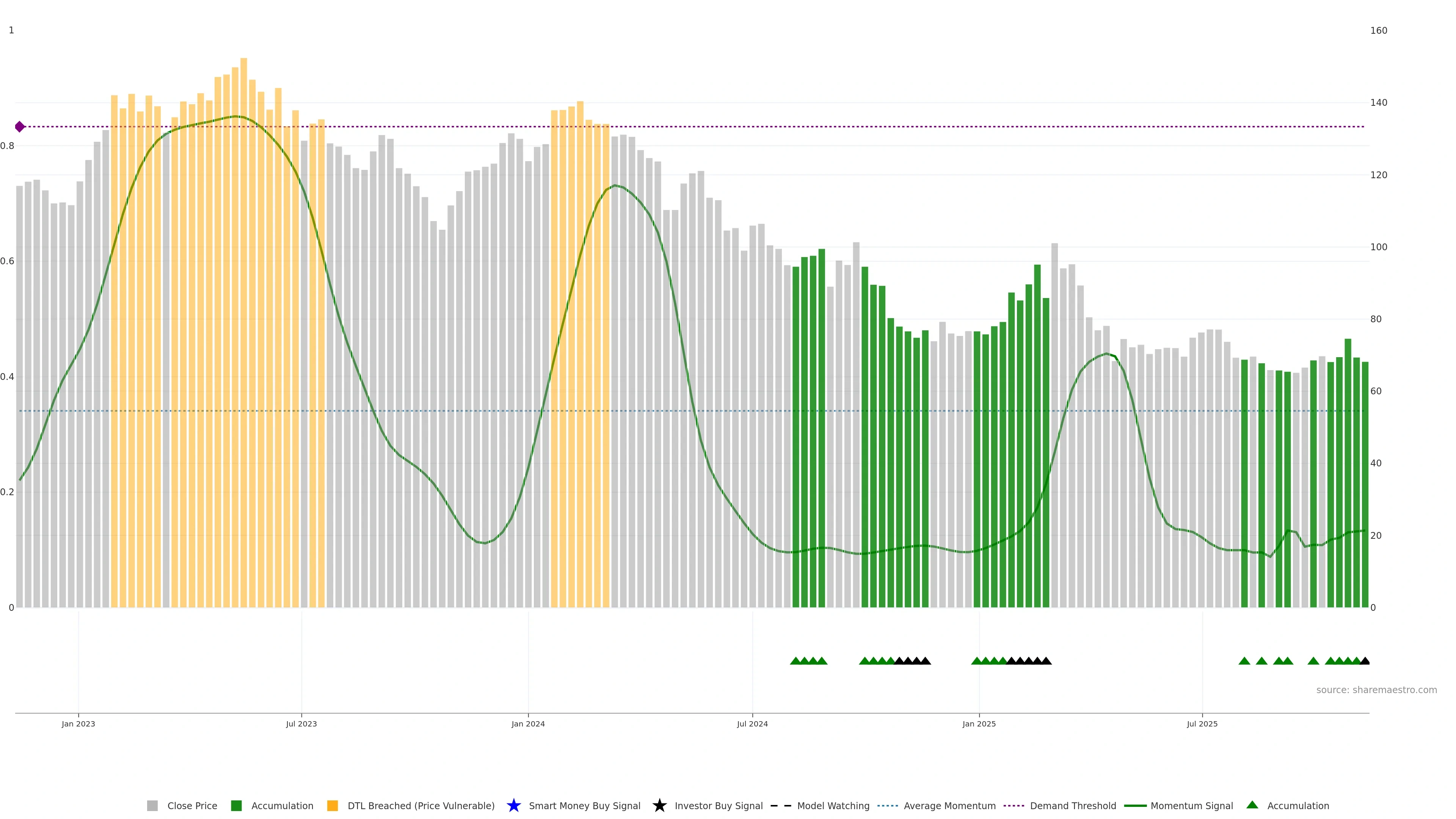Click the source: sharemaestro.com text
Viewport: 1456px width, 819px height.
(x=1376, y=690)
